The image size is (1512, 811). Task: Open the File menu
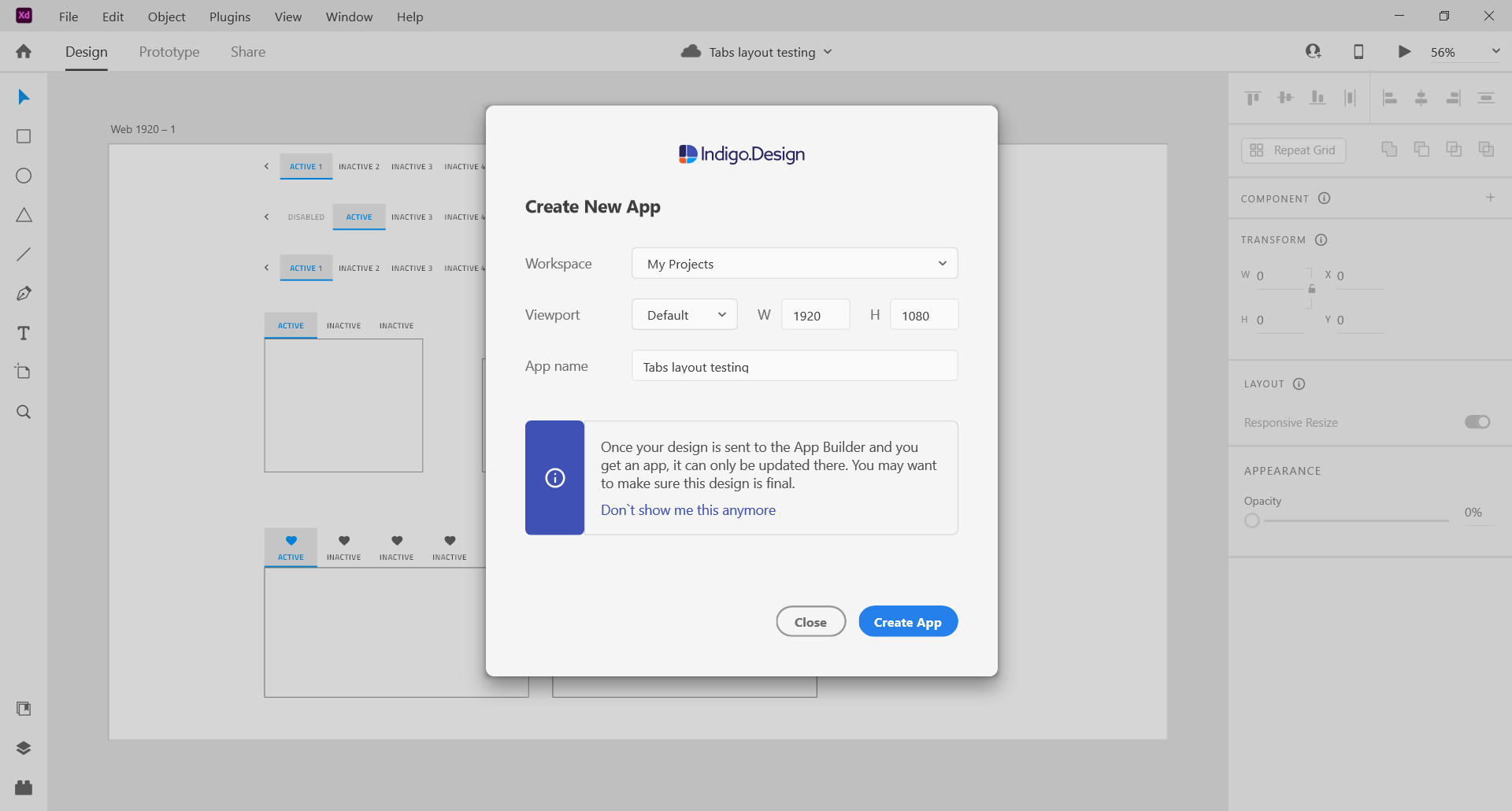click(69, 17)
